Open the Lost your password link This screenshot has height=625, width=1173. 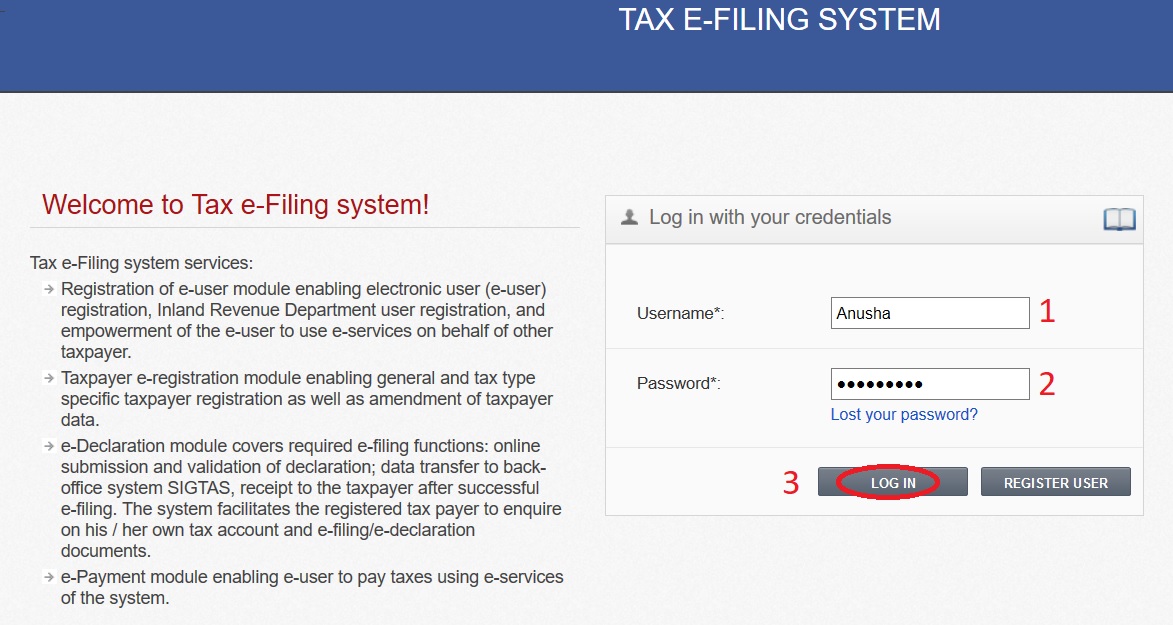(x=904, y=414)
